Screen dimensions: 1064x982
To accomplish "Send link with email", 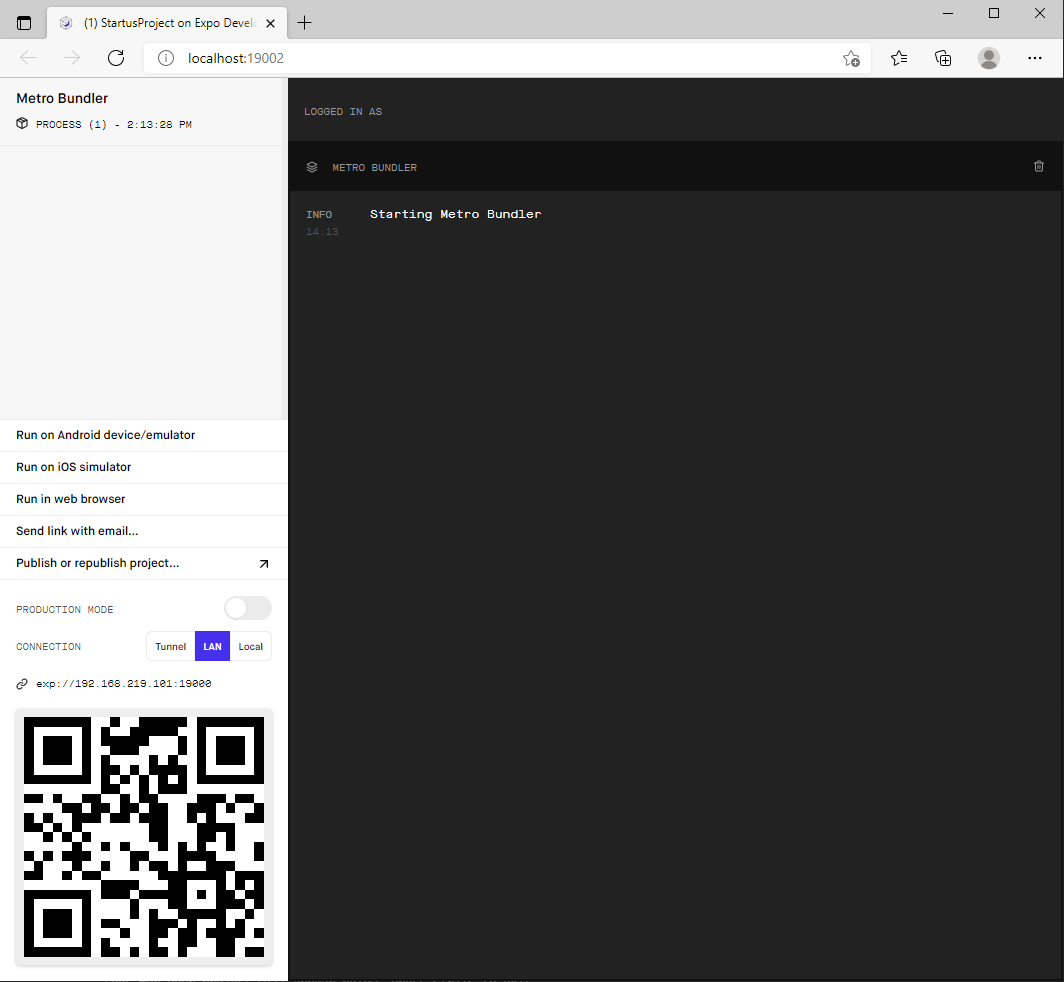I will (x=144, y=531).
